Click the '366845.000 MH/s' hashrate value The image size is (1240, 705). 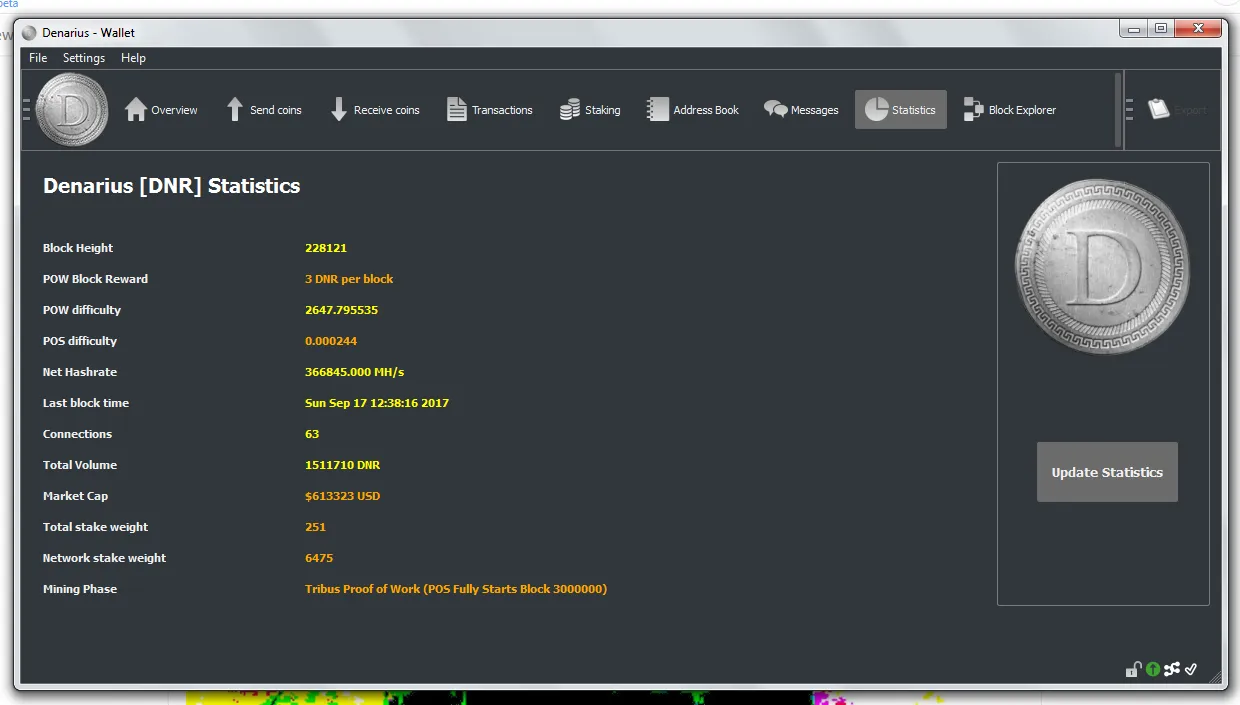pyautogui.click(x=354, y=372)
